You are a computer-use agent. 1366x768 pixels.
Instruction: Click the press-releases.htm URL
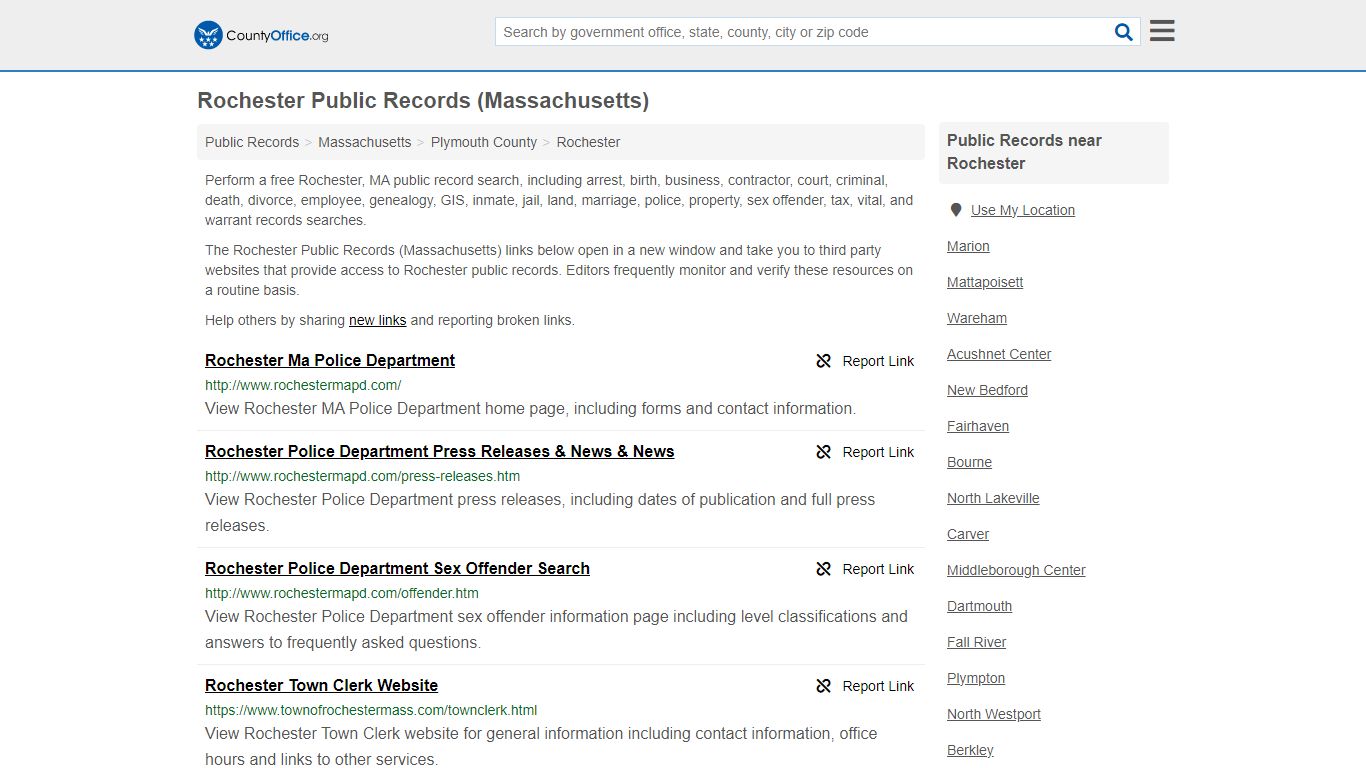(362, 476)
